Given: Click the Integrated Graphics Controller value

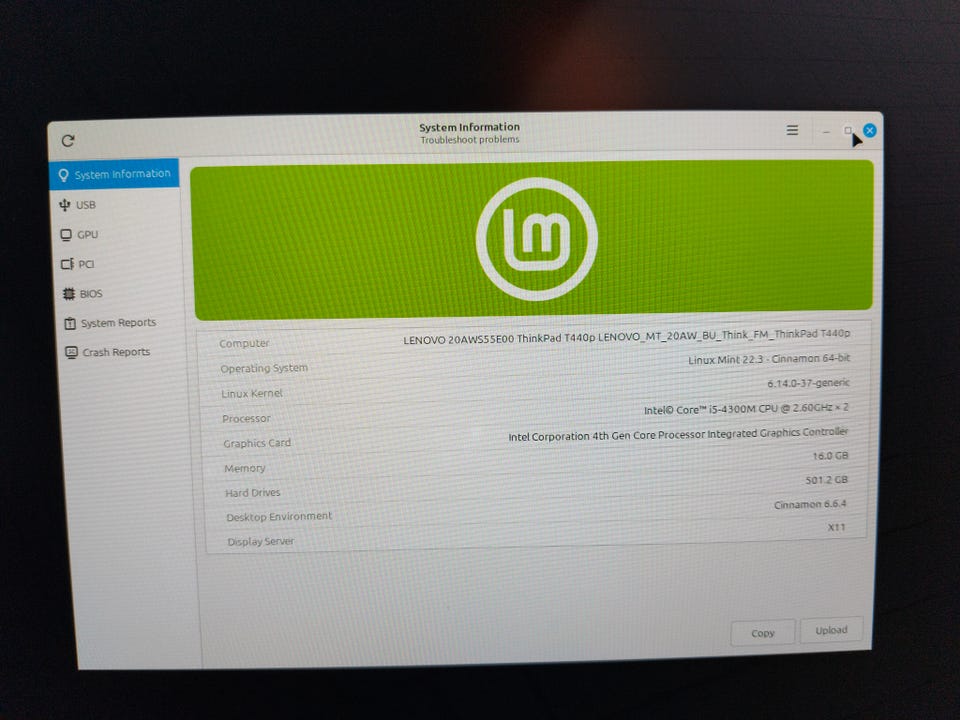Looking at the screenshot, I should [678, 435].
